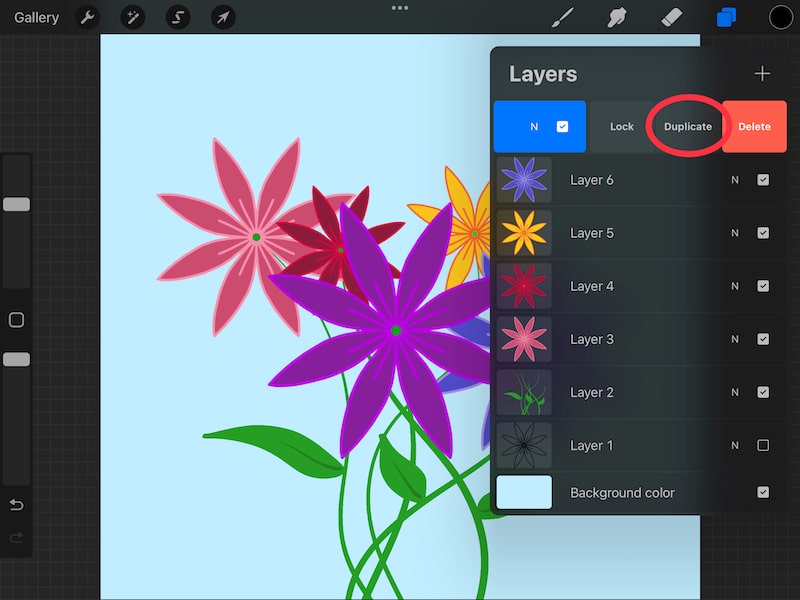Screen dimensions: 800x600
Task: Select the Eraser tool
Action: 672,17
